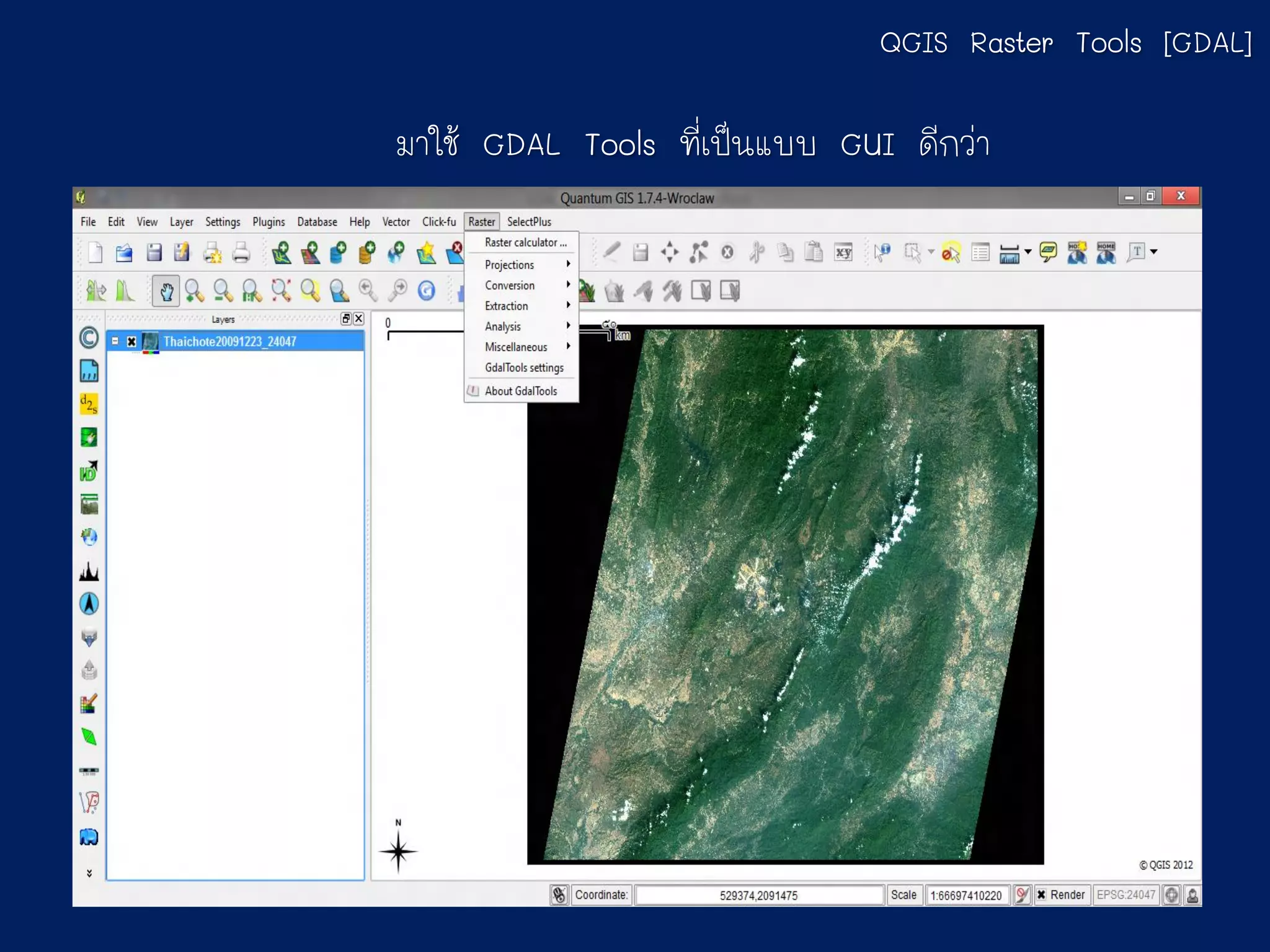The width and height of the screenshot is (1270, 952).
Task: Click the raster terrain histogram icon in sidebar
Action: coord(89,571)
